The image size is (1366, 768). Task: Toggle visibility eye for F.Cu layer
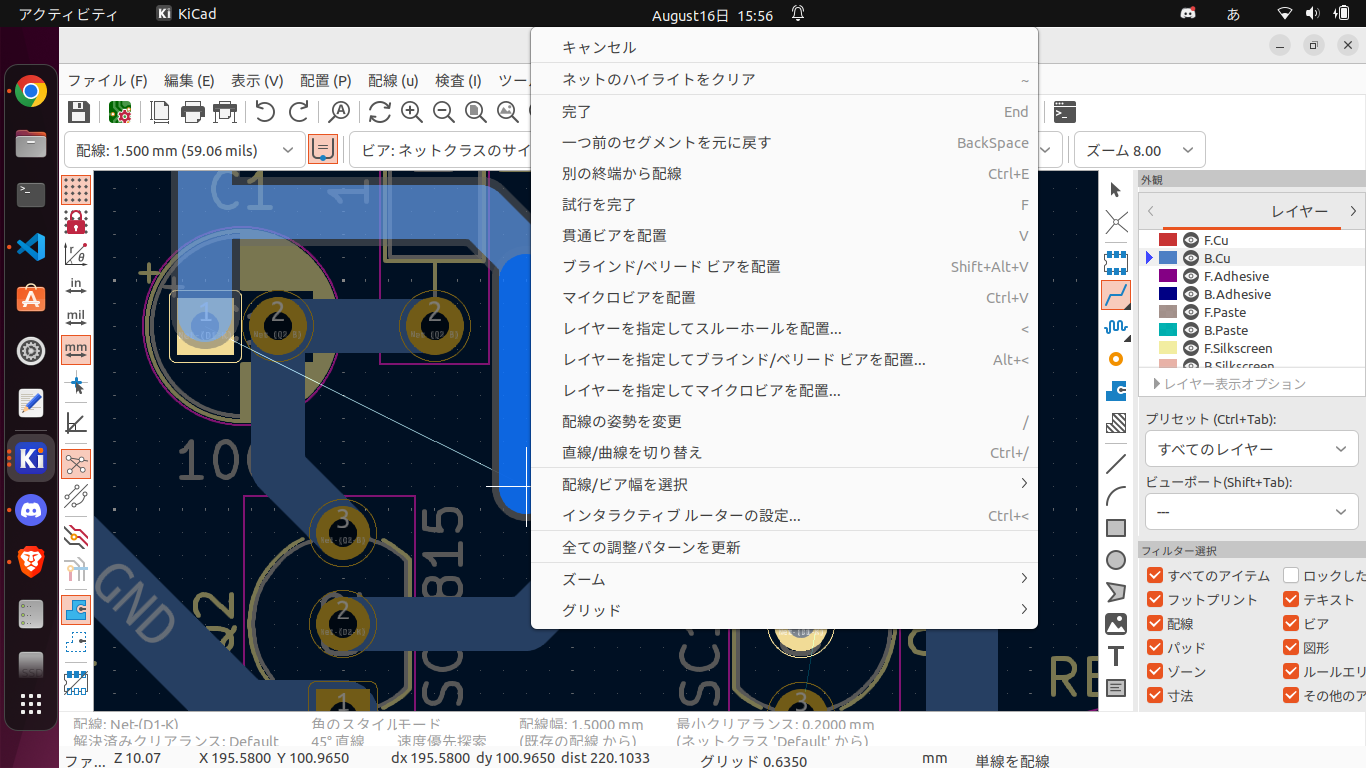pos(1191,240)
